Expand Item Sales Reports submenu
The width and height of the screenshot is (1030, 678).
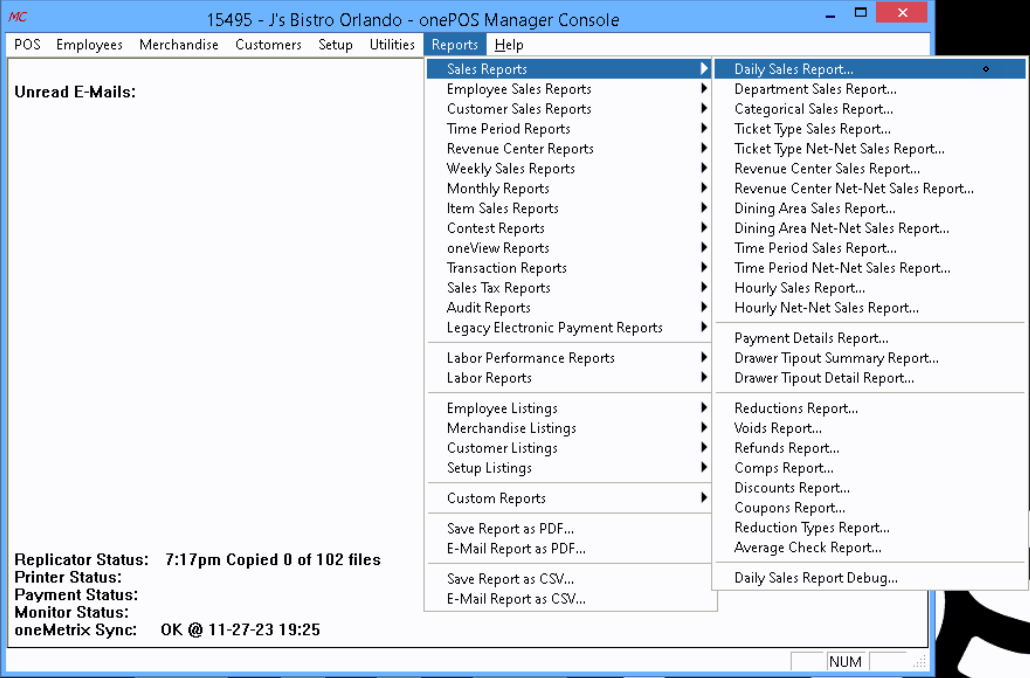pyautogui.click(x=569, y=208)
